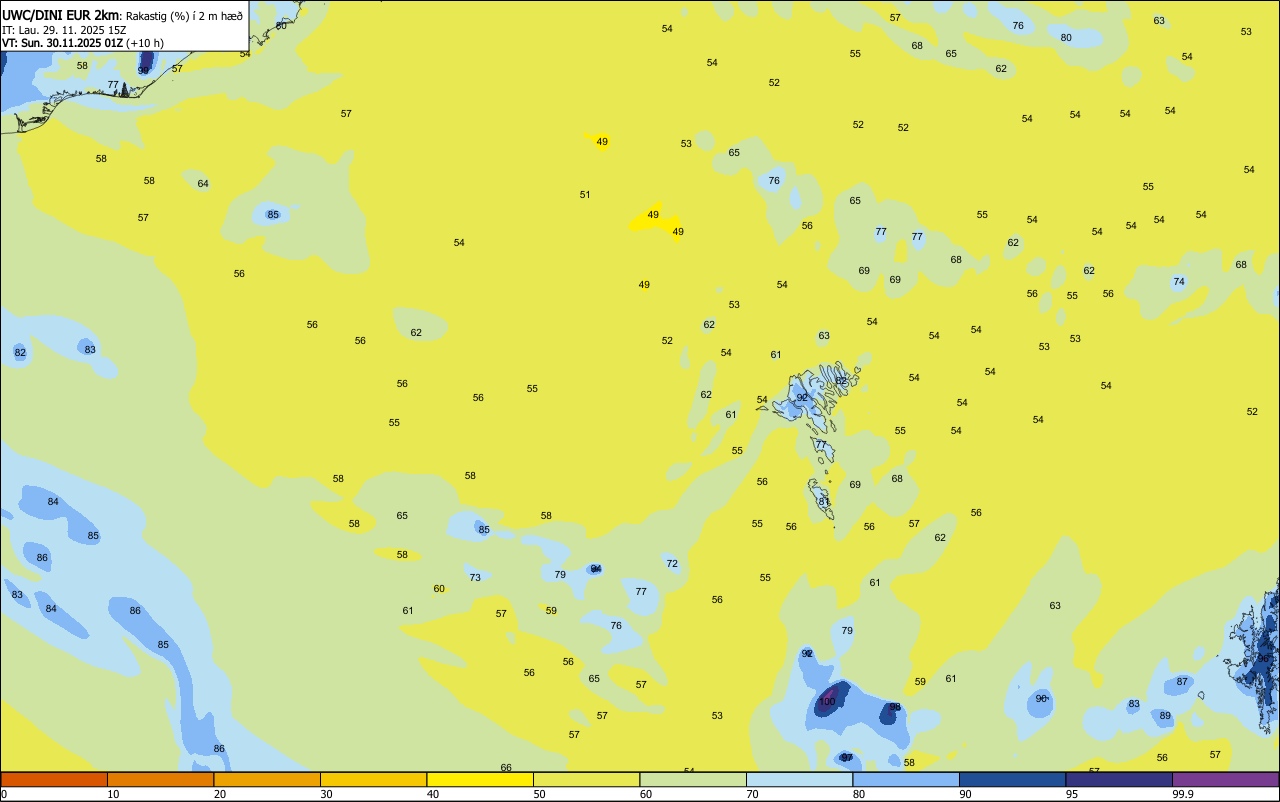Click the 50–60 pale yellow legend swatch
This screenshot has width=1280, height=802.
(x=586, y=779)
